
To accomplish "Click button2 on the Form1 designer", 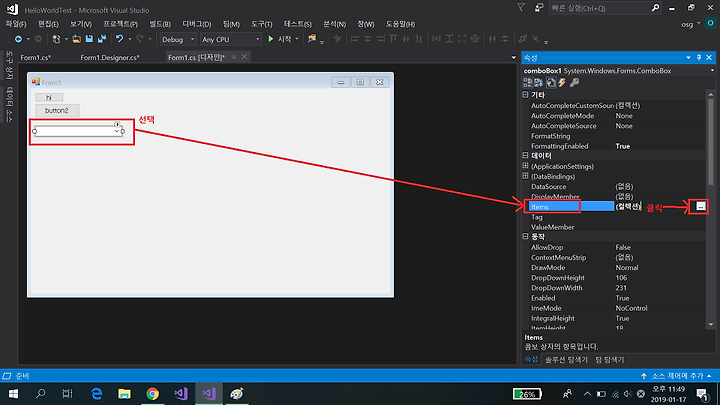I will click(x=57, y=110).
